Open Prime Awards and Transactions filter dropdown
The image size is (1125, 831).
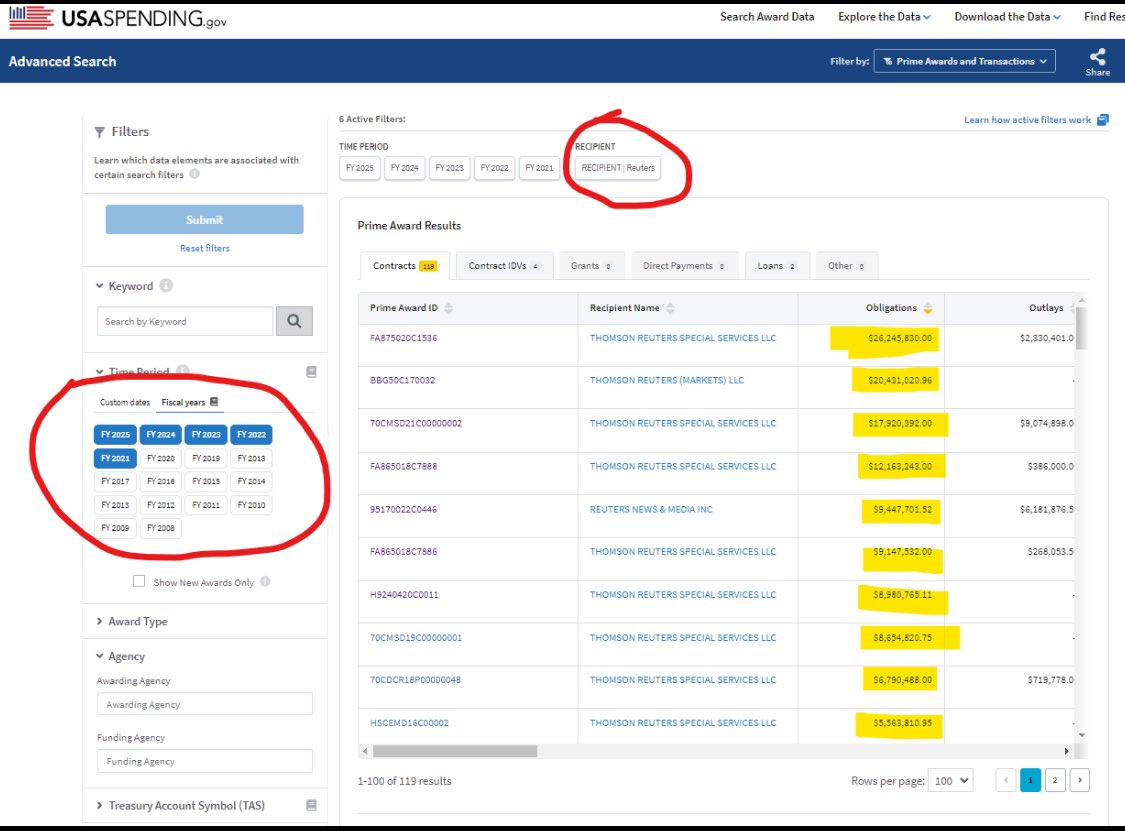[x=964, y=61]
